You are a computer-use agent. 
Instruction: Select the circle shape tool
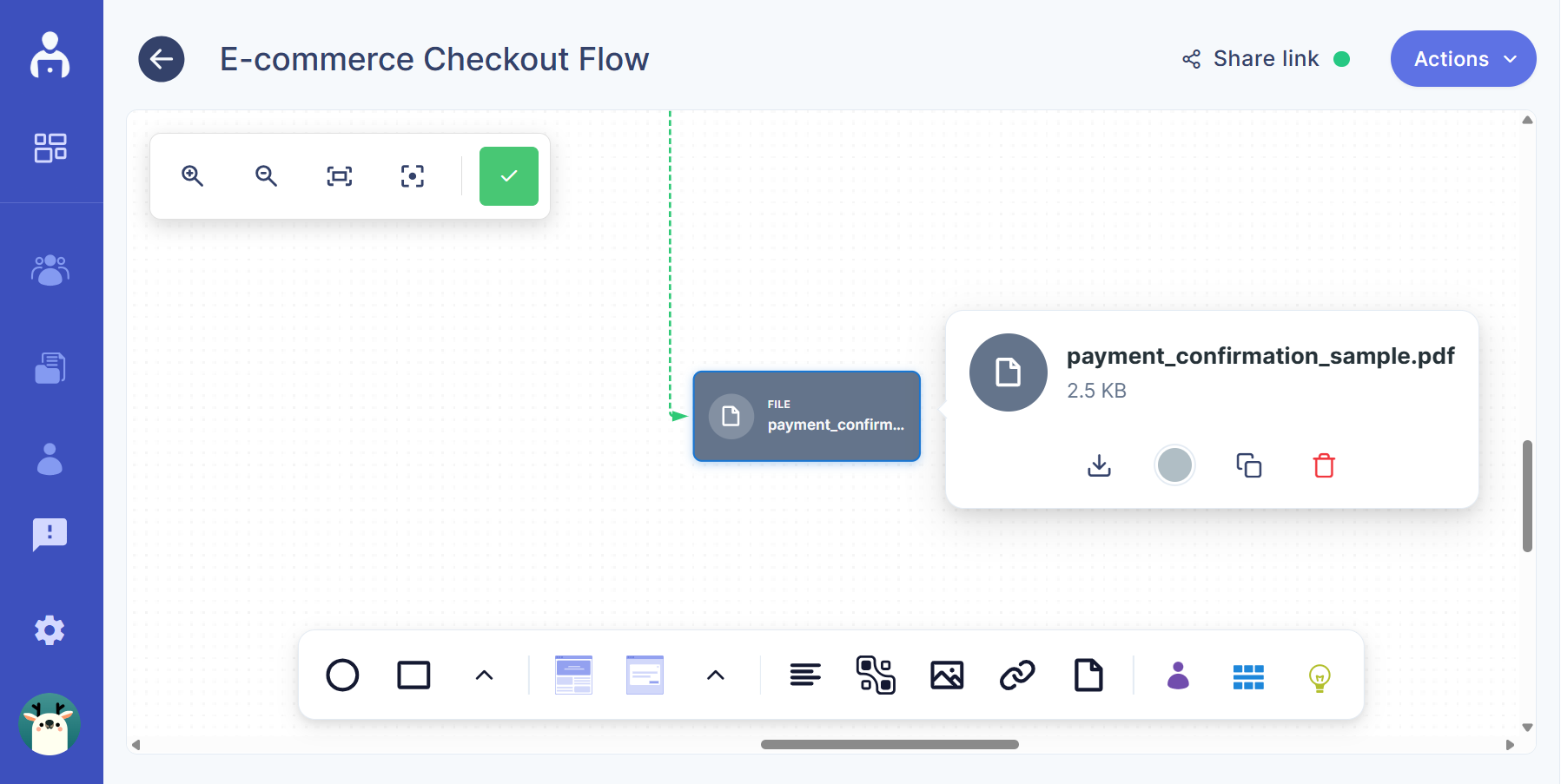coord(342,675)
